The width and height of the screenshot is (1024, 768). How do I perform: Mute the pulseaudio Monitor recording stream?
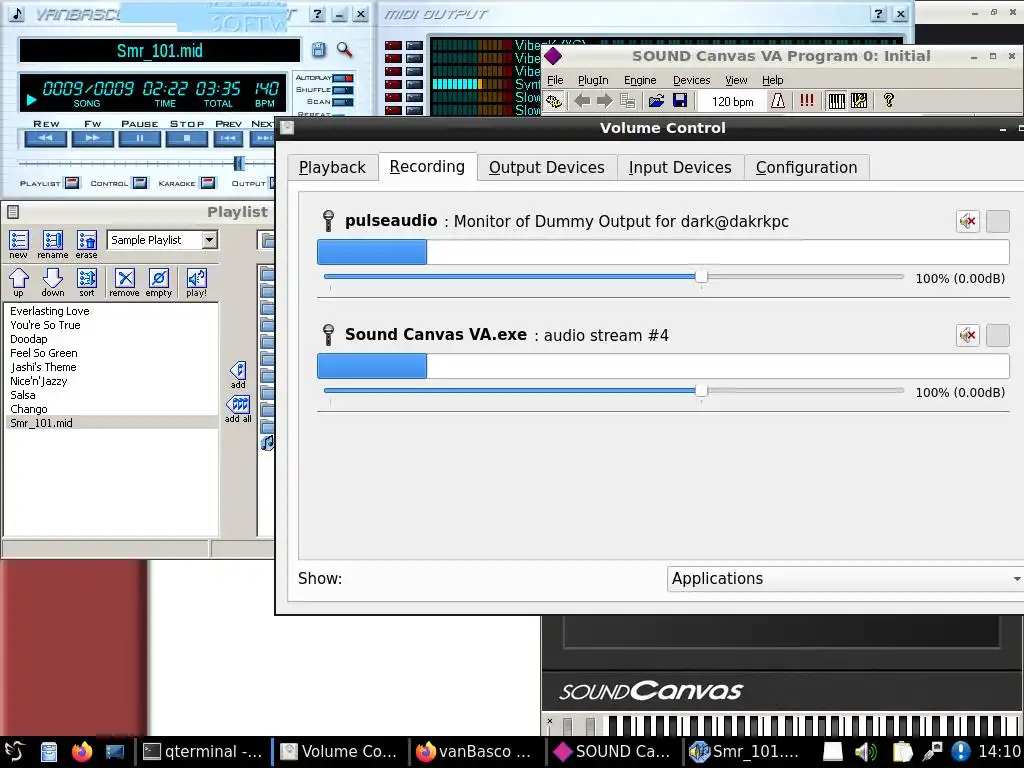[968, 221]
